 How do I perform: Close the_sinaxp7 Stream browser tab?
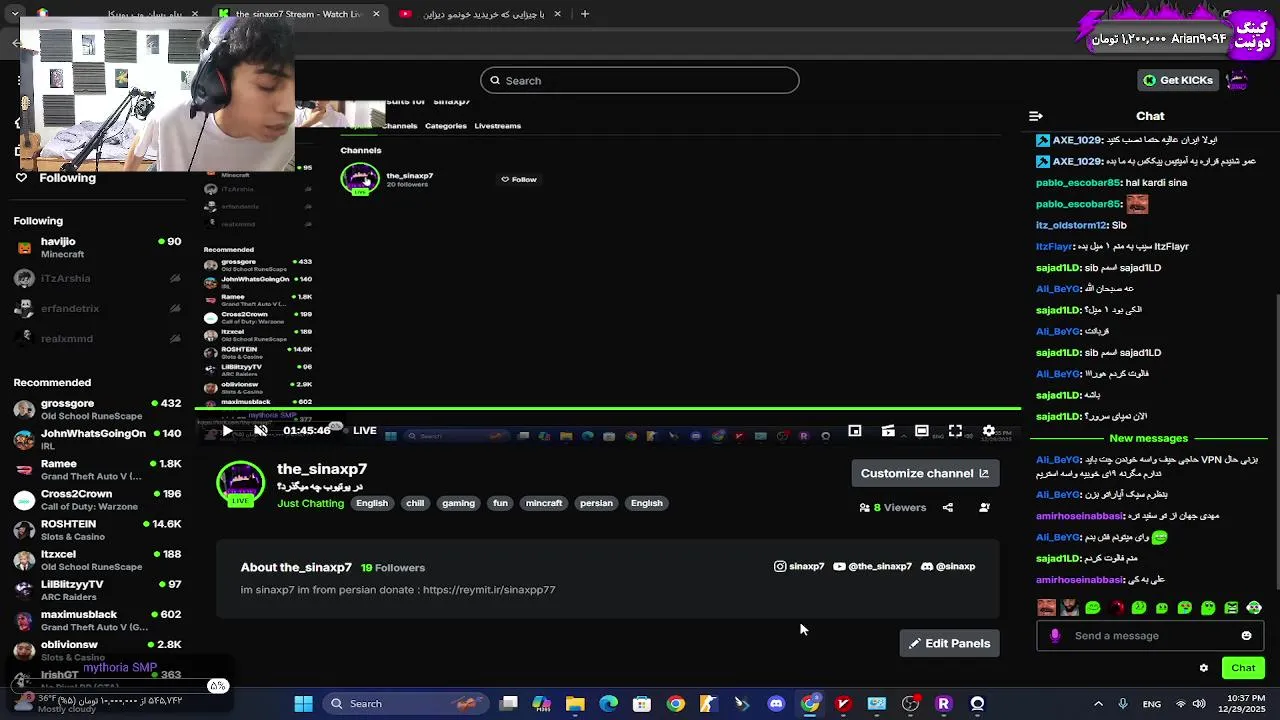click(x=376, y=14)
